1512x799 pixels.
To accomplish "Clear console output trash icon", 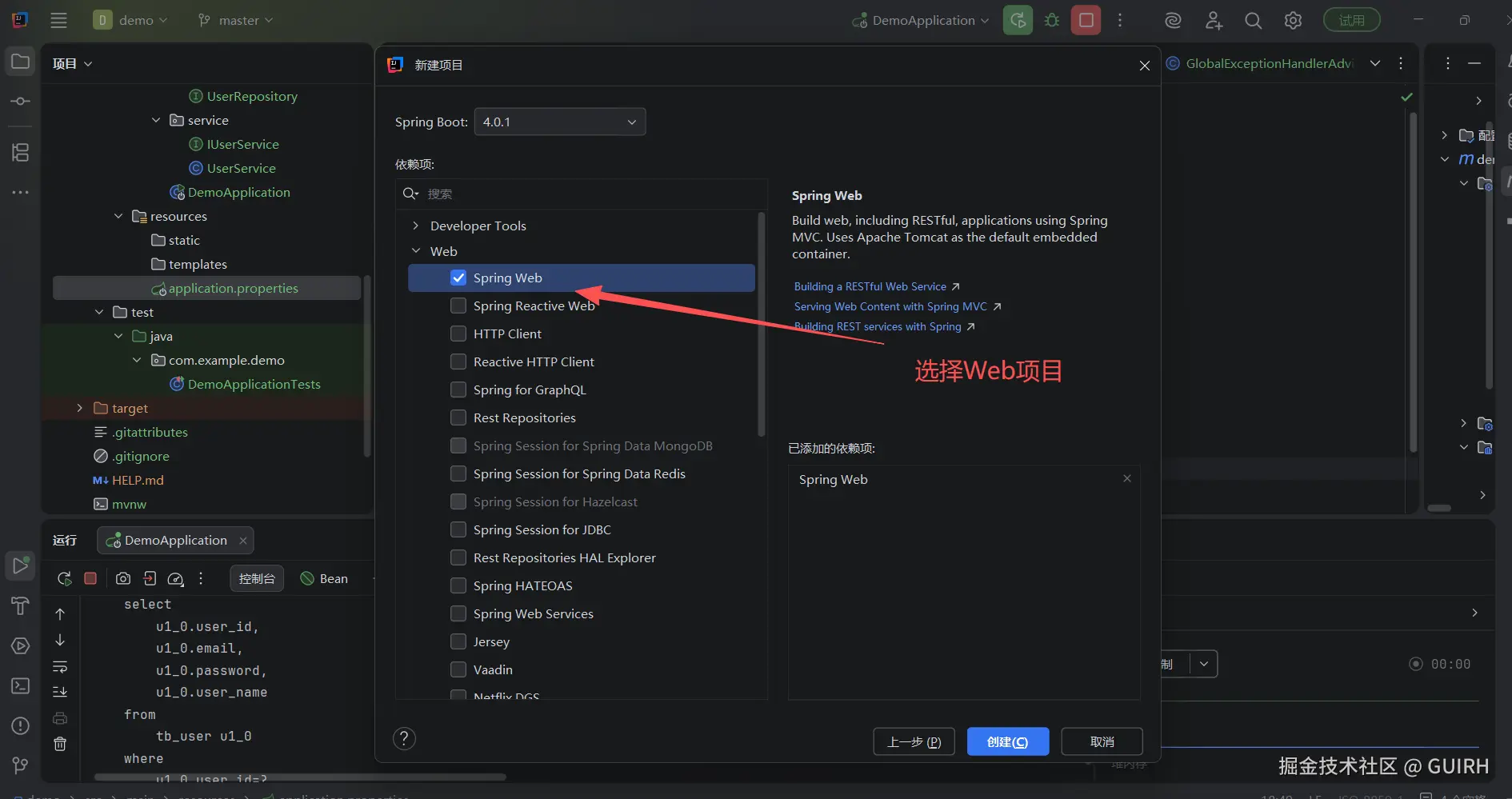I will tap(60, 744).
